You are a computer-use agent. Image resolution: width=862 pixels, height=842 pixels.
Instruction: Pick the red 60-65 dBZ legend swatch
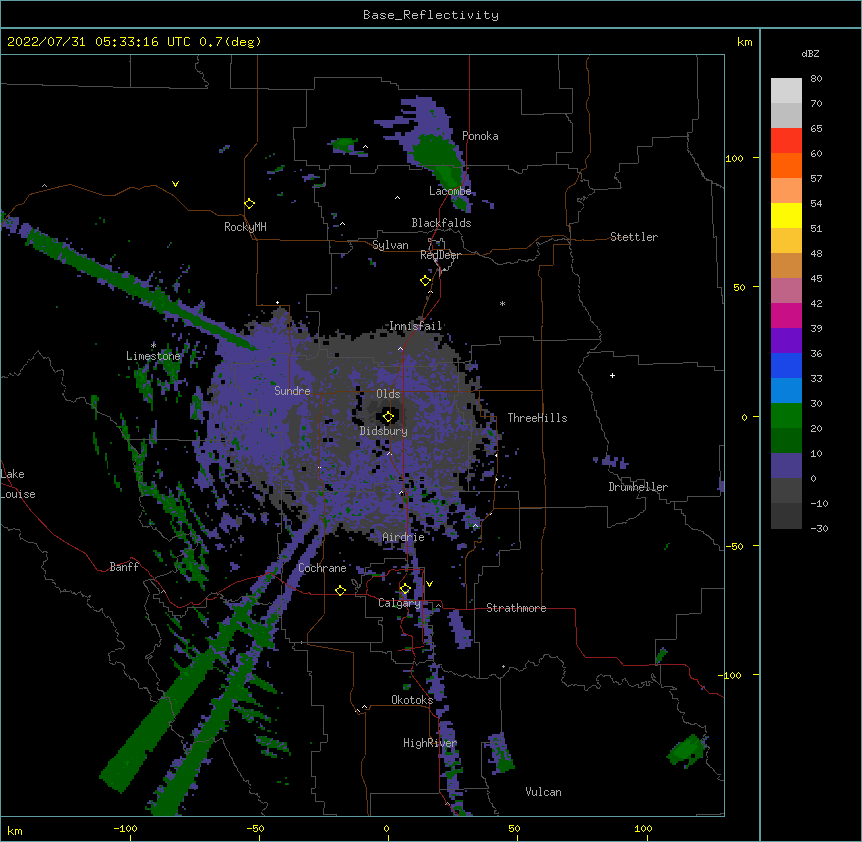786,140
